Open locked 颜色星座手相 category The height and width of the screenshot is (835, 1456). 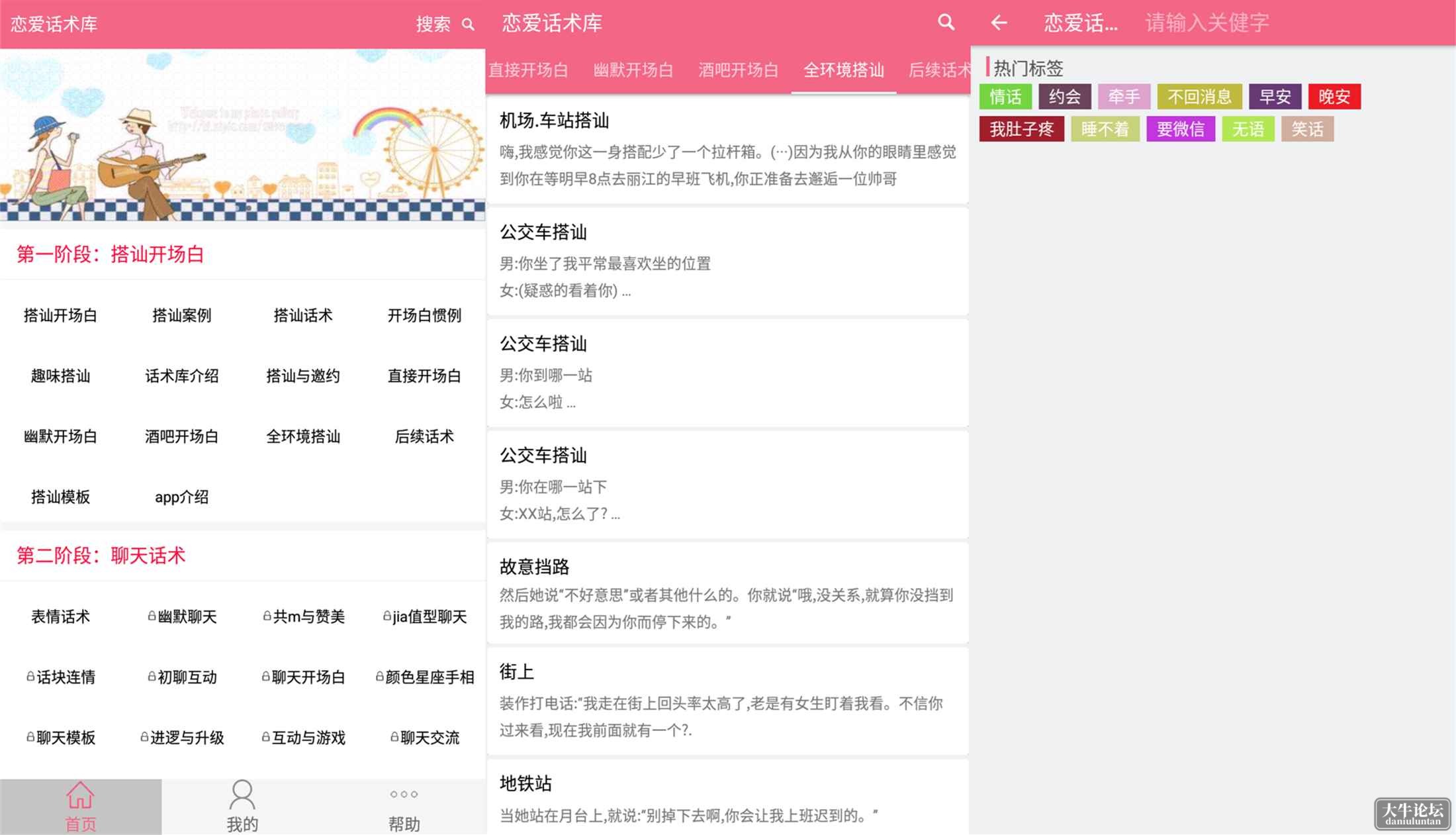pyautogui.click(x=425, y=677)
